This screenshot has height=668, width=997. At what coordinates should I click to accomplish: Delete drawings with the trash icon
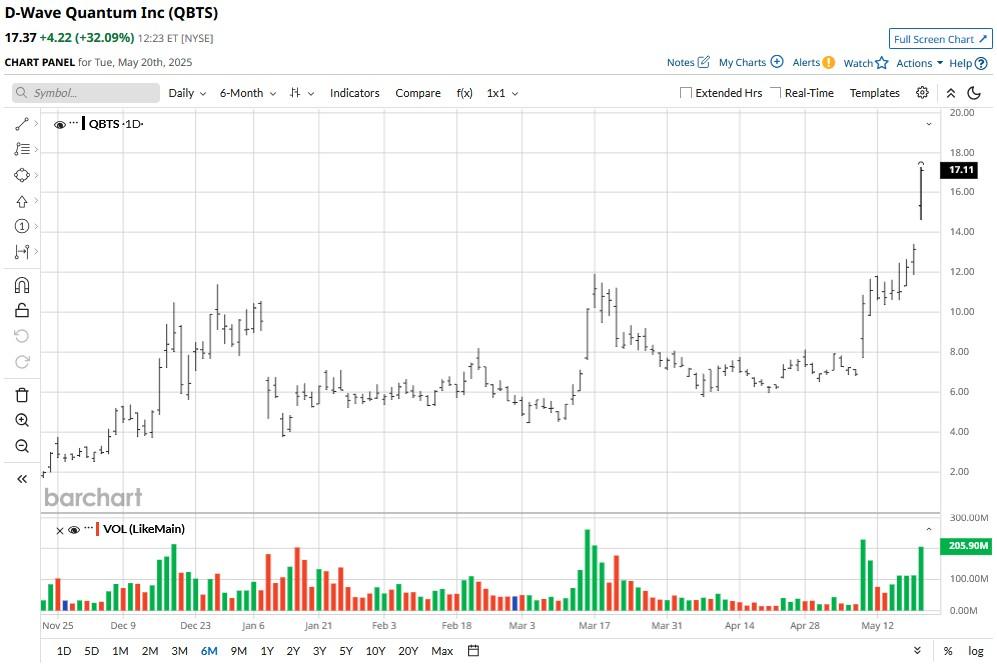pyautogui.click(x=22, y=395)
